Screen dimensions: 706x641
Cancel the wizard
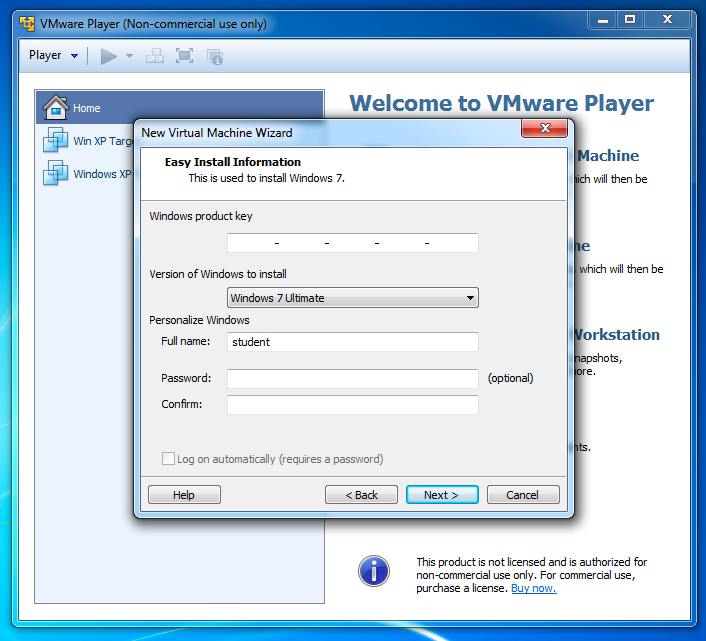tap(523, 495)
